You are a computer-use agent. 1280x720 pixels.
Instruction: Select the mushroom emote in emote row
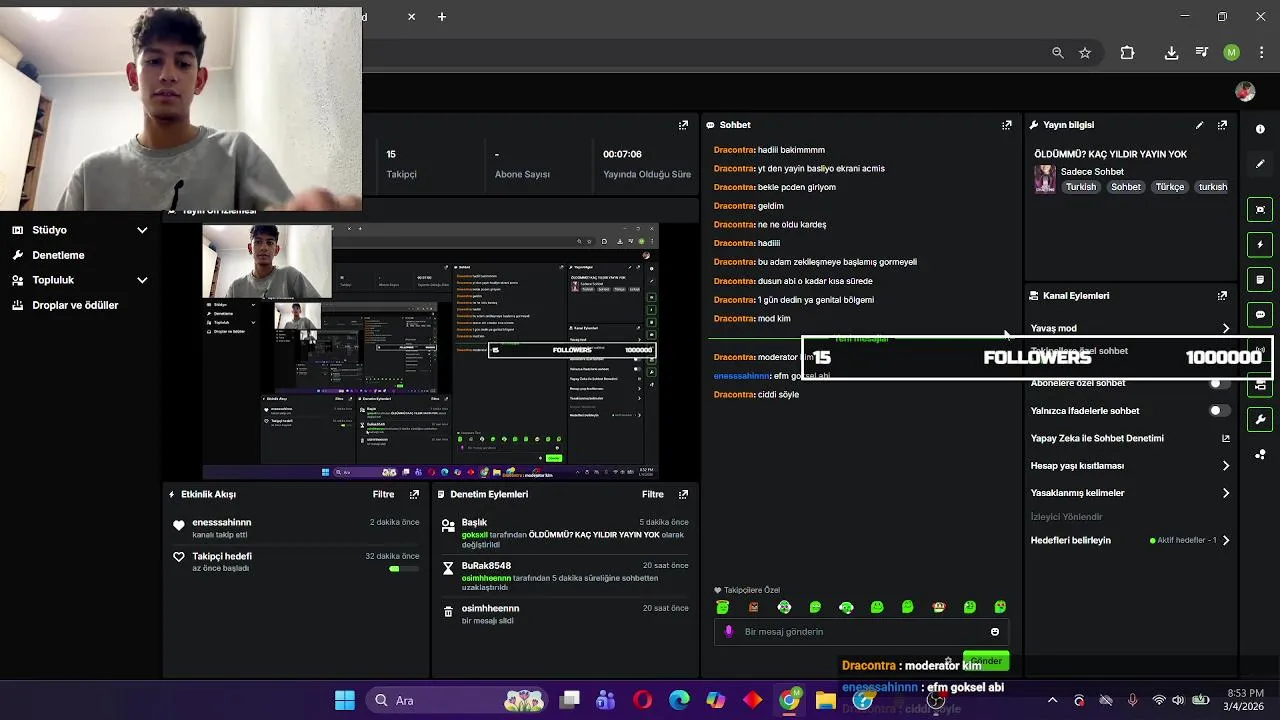[939, 607]
